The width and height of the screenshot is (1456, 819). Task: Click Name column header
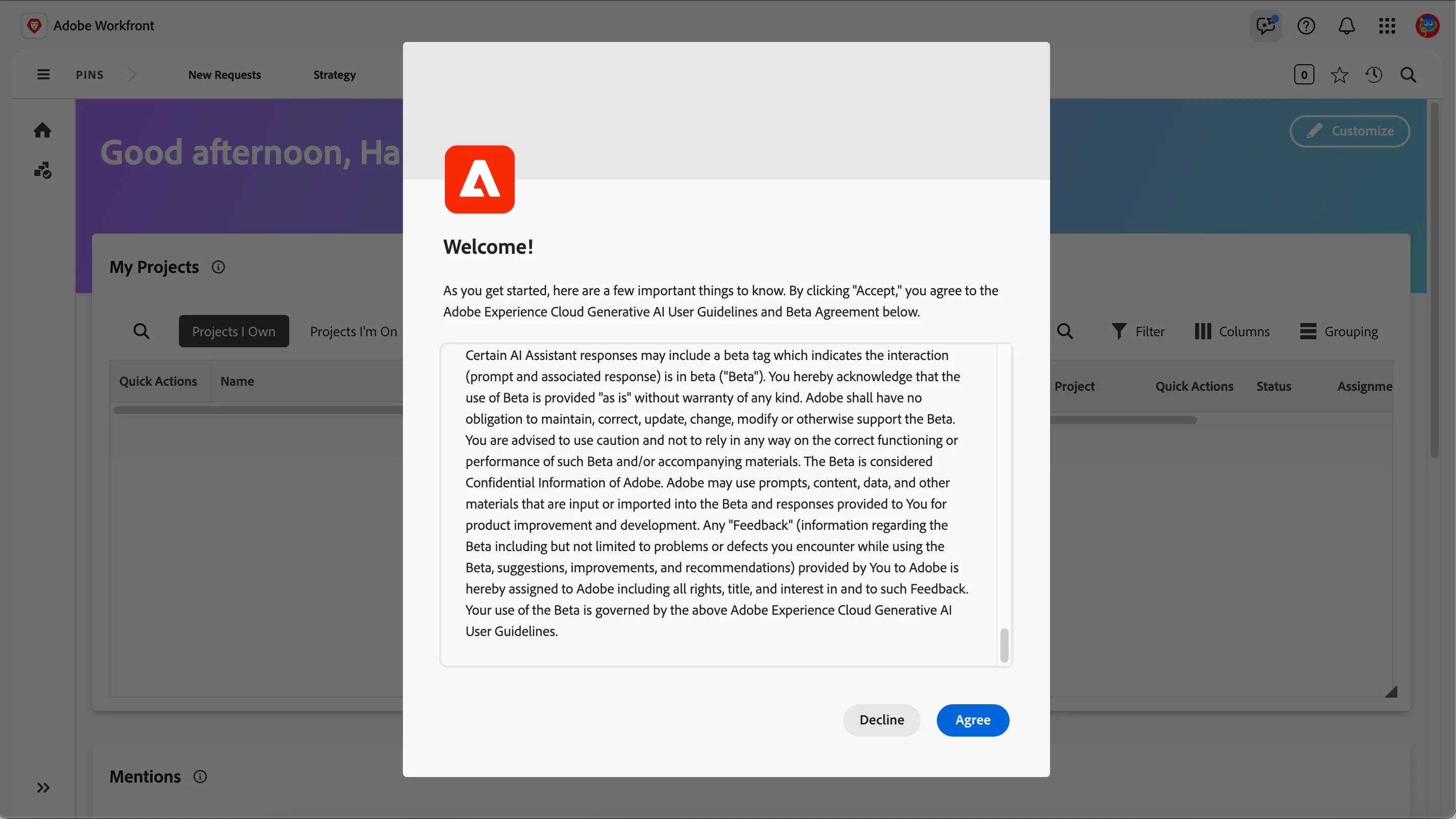[237, 381]
